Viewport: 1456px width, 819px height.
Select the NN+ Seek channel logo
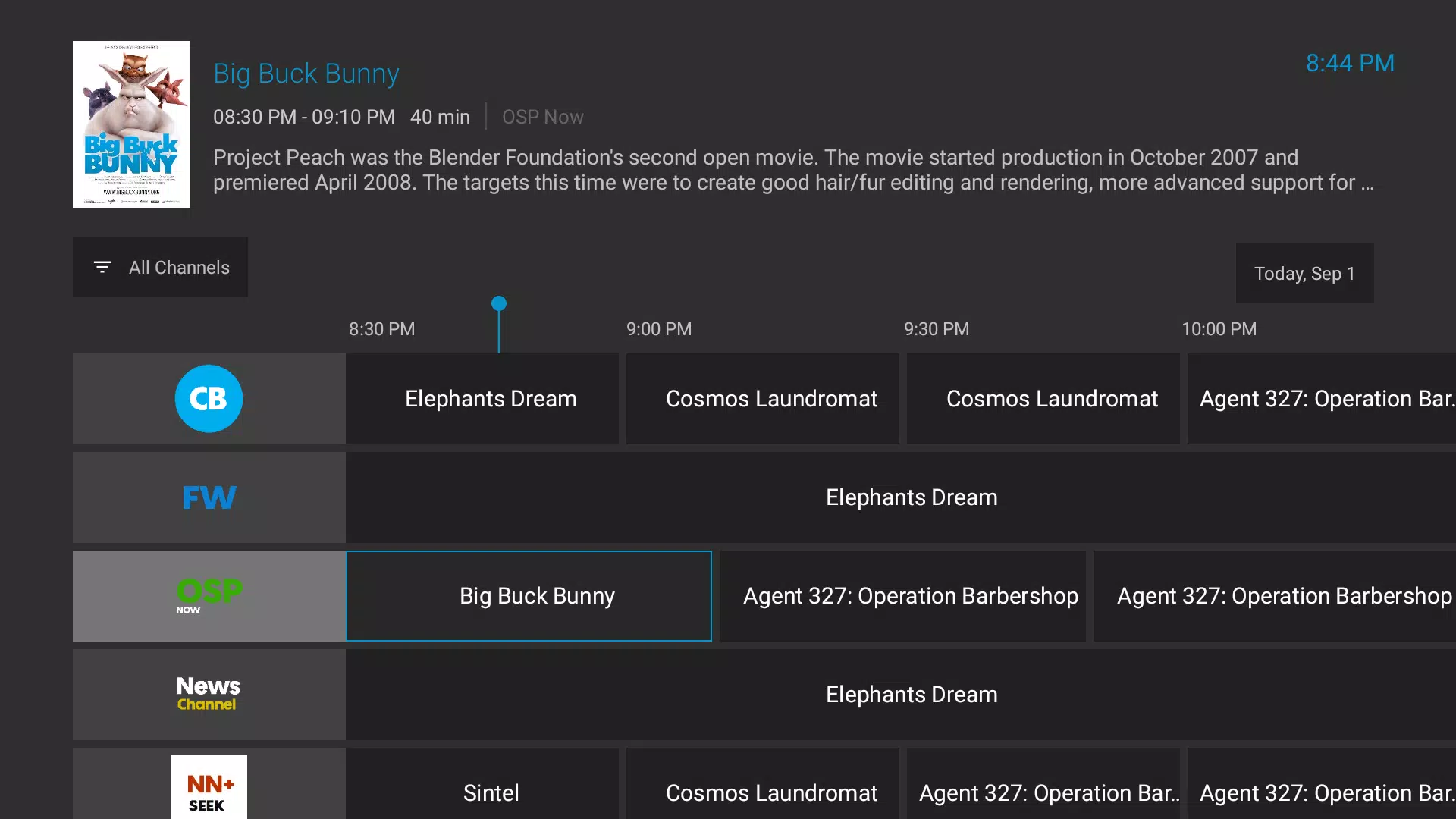209,786
